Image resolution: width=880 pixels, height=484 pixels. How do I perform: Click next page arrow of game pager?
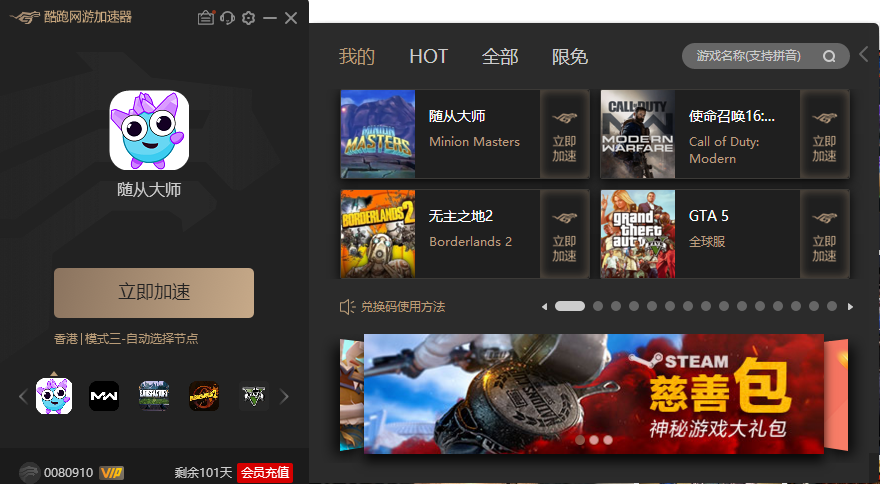(x=850, y=307)
